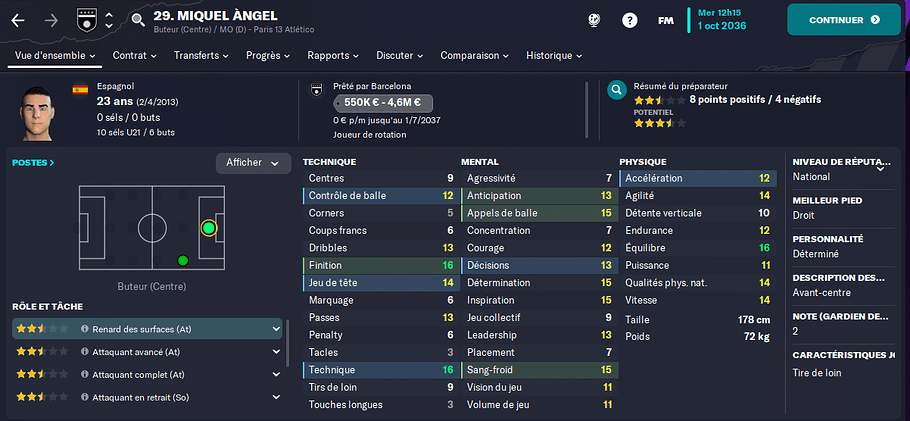Open the Afficher dropdown

pos(253,163)
